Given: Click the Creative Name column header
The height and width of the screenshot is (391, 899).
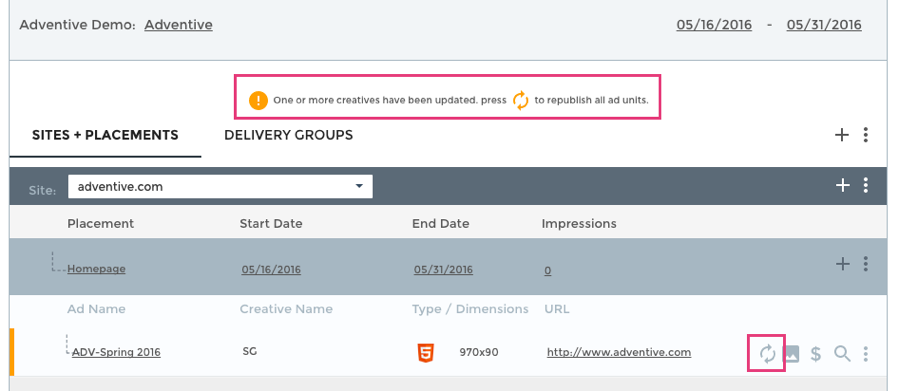Looking at the screenshot, I should (286, 309).
